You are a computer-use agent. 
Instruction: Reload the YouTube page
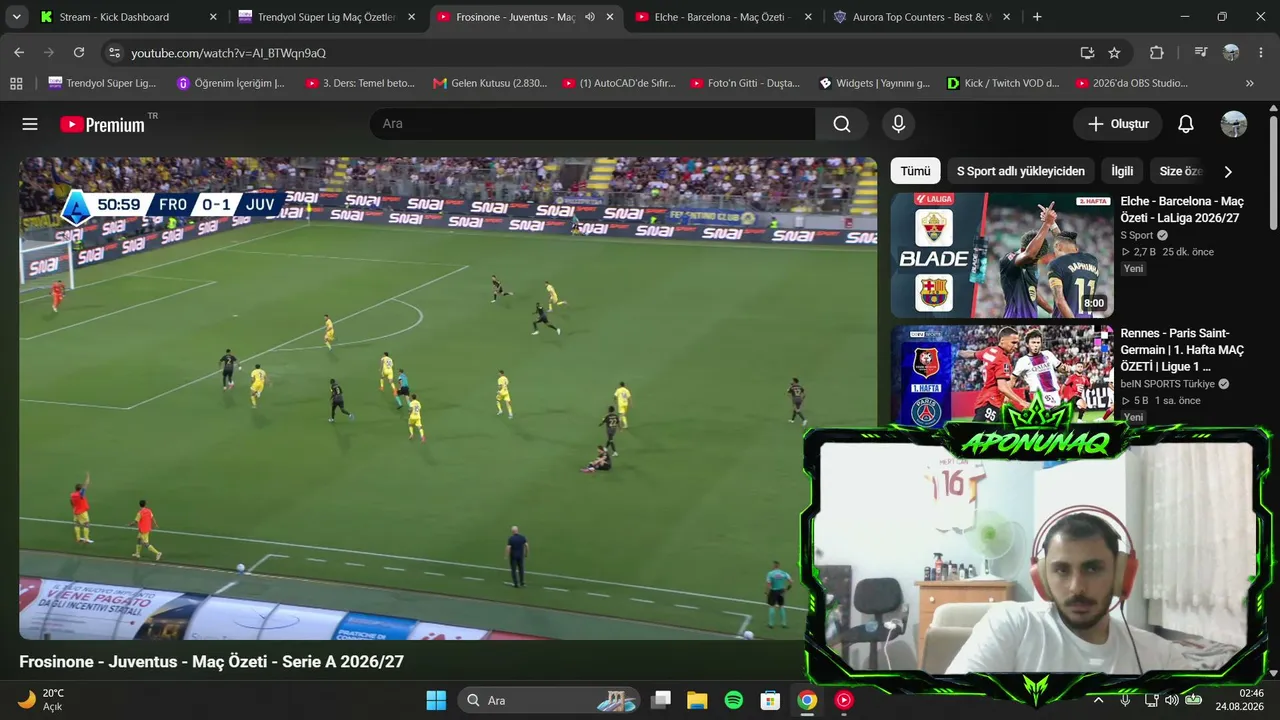click(x=79, y=52)
